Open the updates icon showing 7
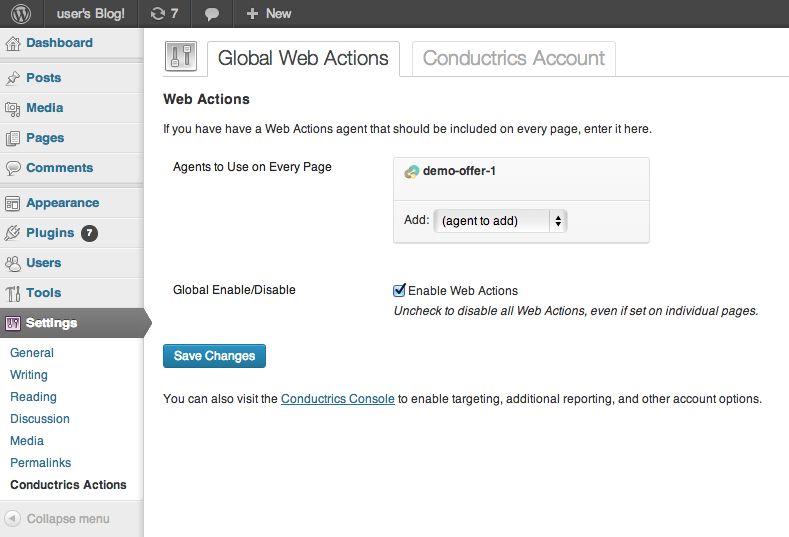 (163, 14)
